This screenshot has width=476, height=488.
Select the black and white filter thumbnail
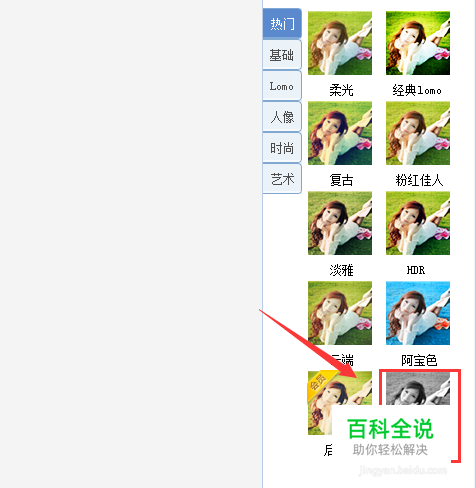[418, 389]
